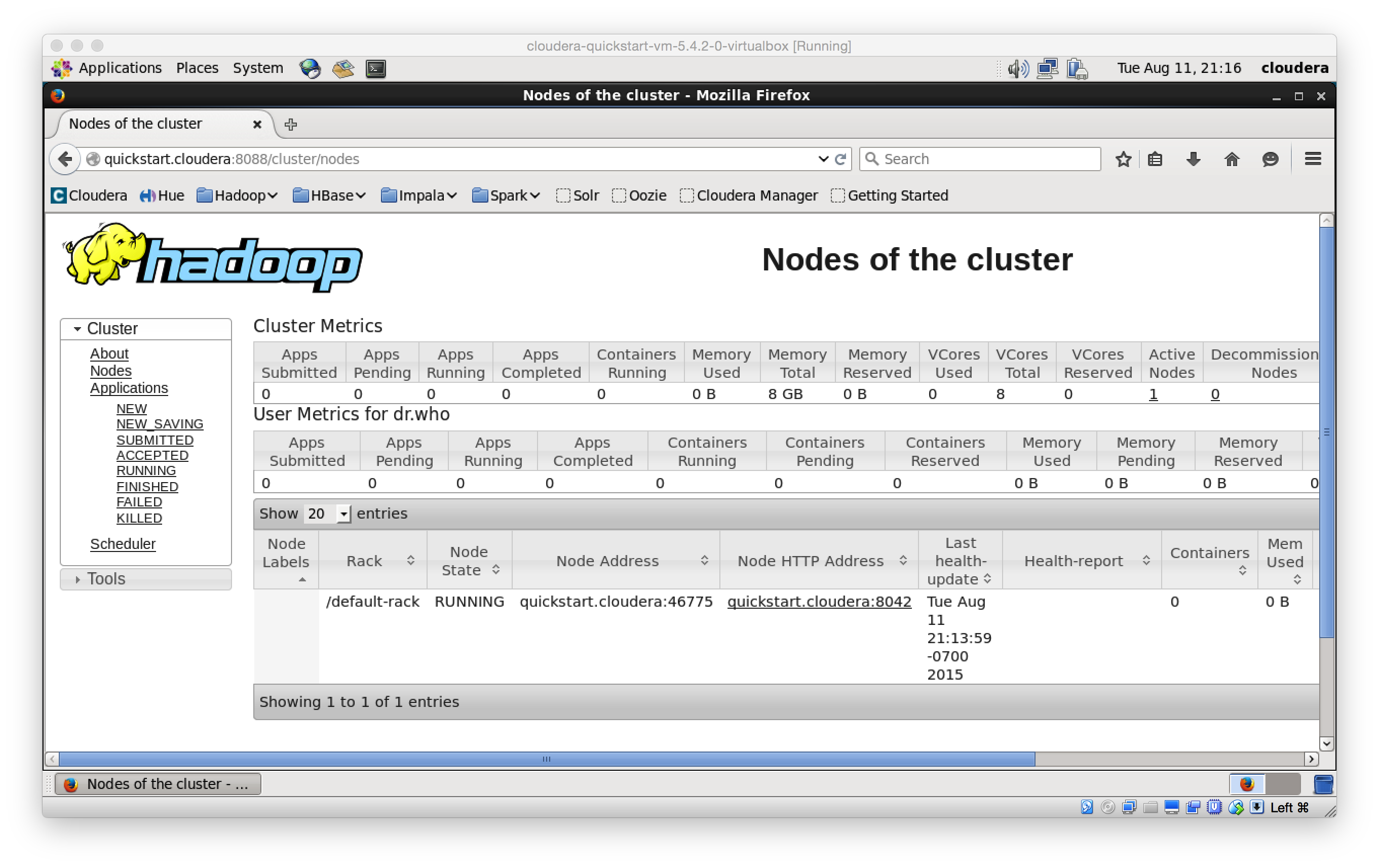The width and height of the screenshot is (1379, 868).
Task: Open the quickstart.cloudera:8042 node link
Action: click(819, 602)
